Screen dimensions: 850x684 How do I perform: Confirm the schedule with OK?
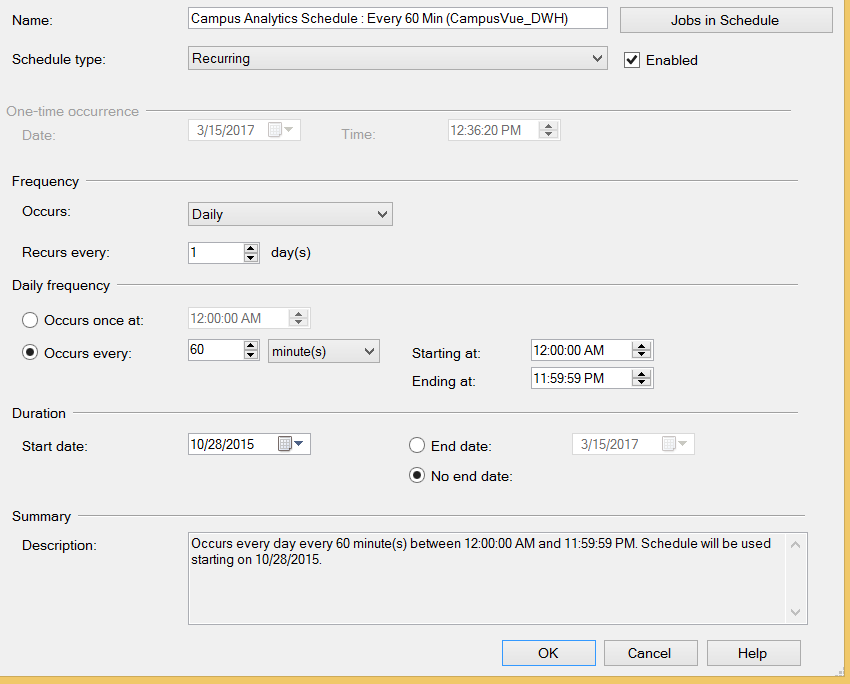click(x=548, y=653)
